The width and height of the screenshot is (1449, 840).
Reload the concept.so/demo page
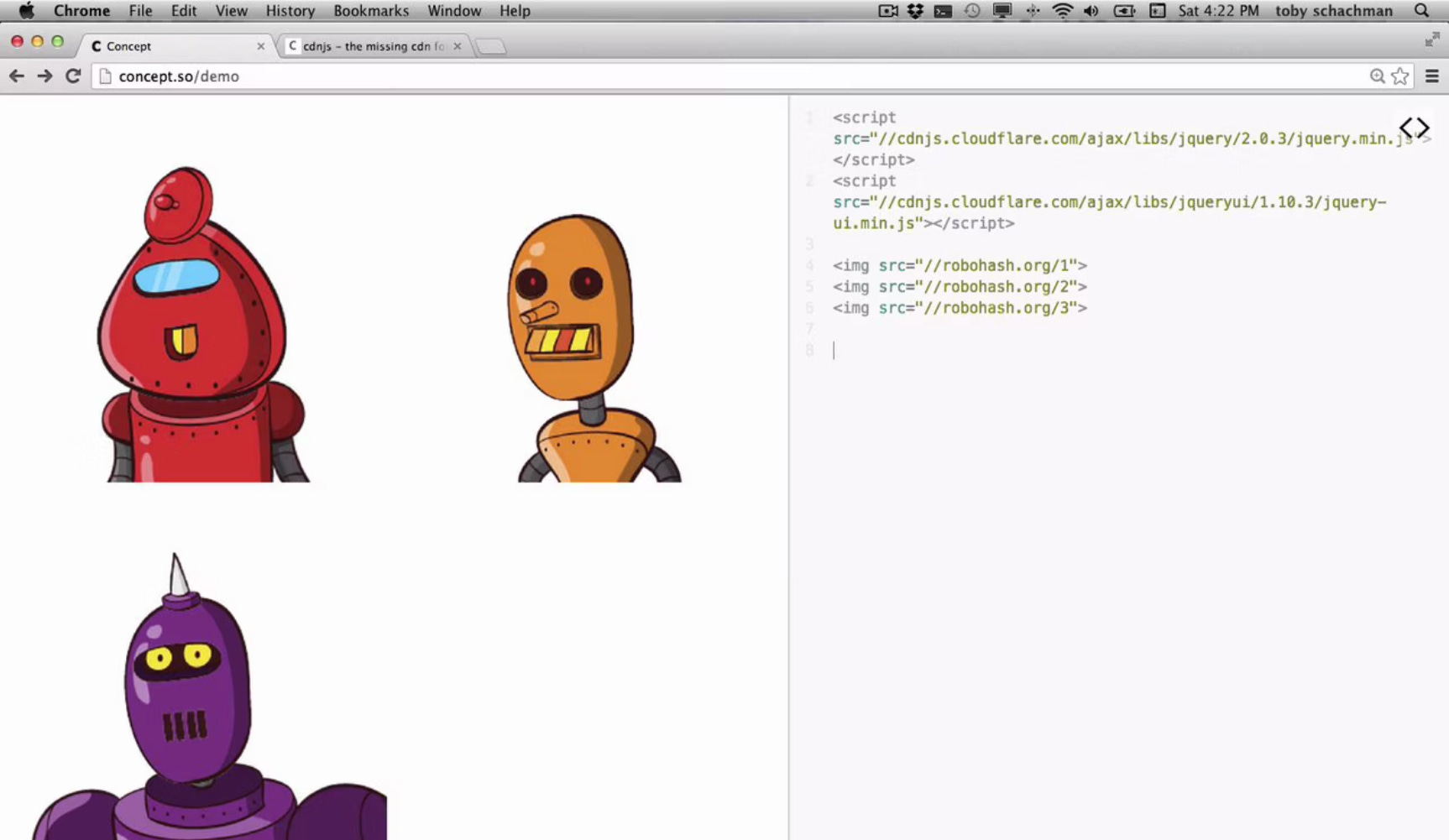tap(73, 76)
